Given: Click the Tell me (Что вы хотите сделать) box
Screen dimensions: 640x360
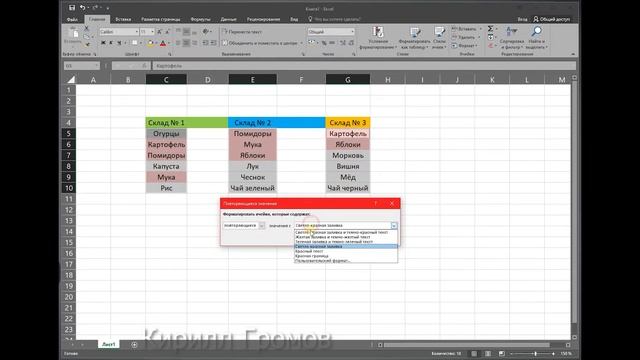Looking at the screenshot, I should click(335, 19).
